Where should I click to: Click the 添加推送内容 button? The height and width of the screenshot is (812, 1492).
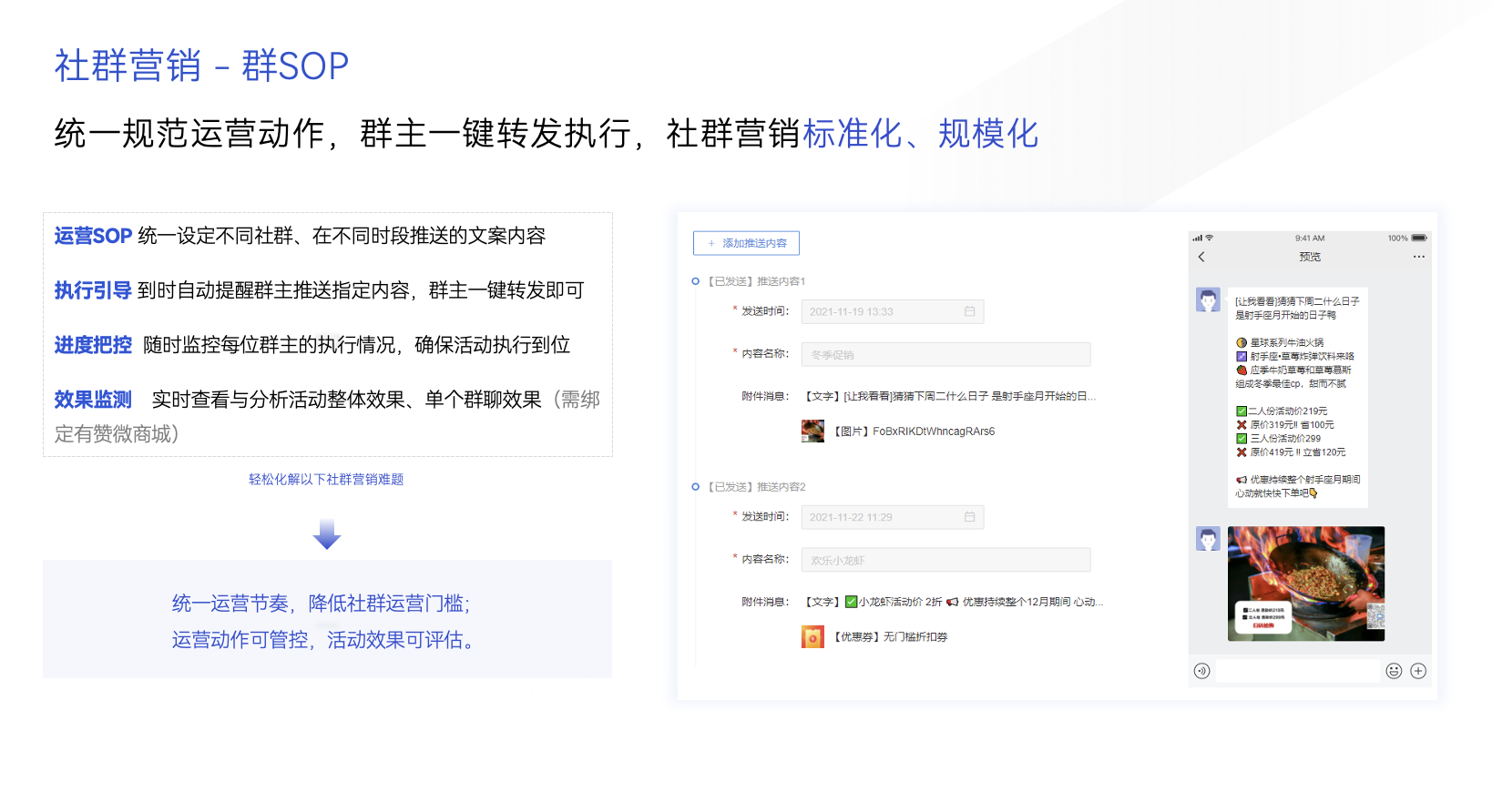point(746,243)
